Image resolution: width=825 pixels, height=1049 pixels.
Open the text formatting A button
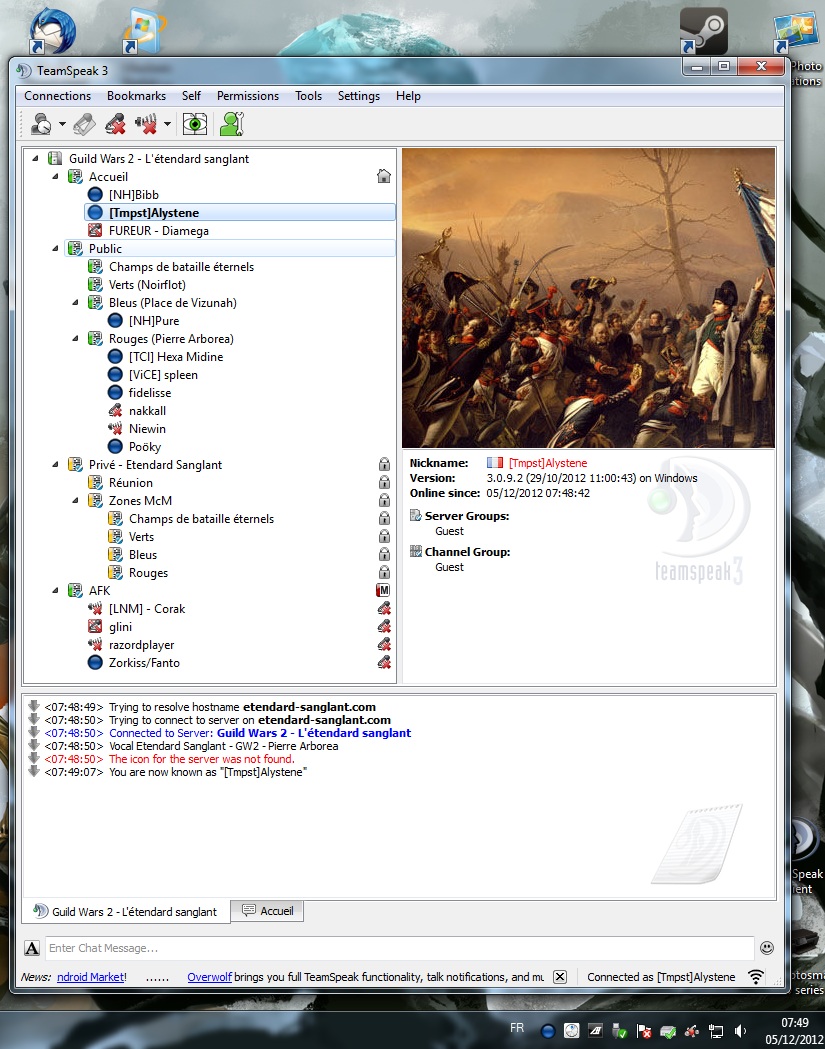click(32, 948)
